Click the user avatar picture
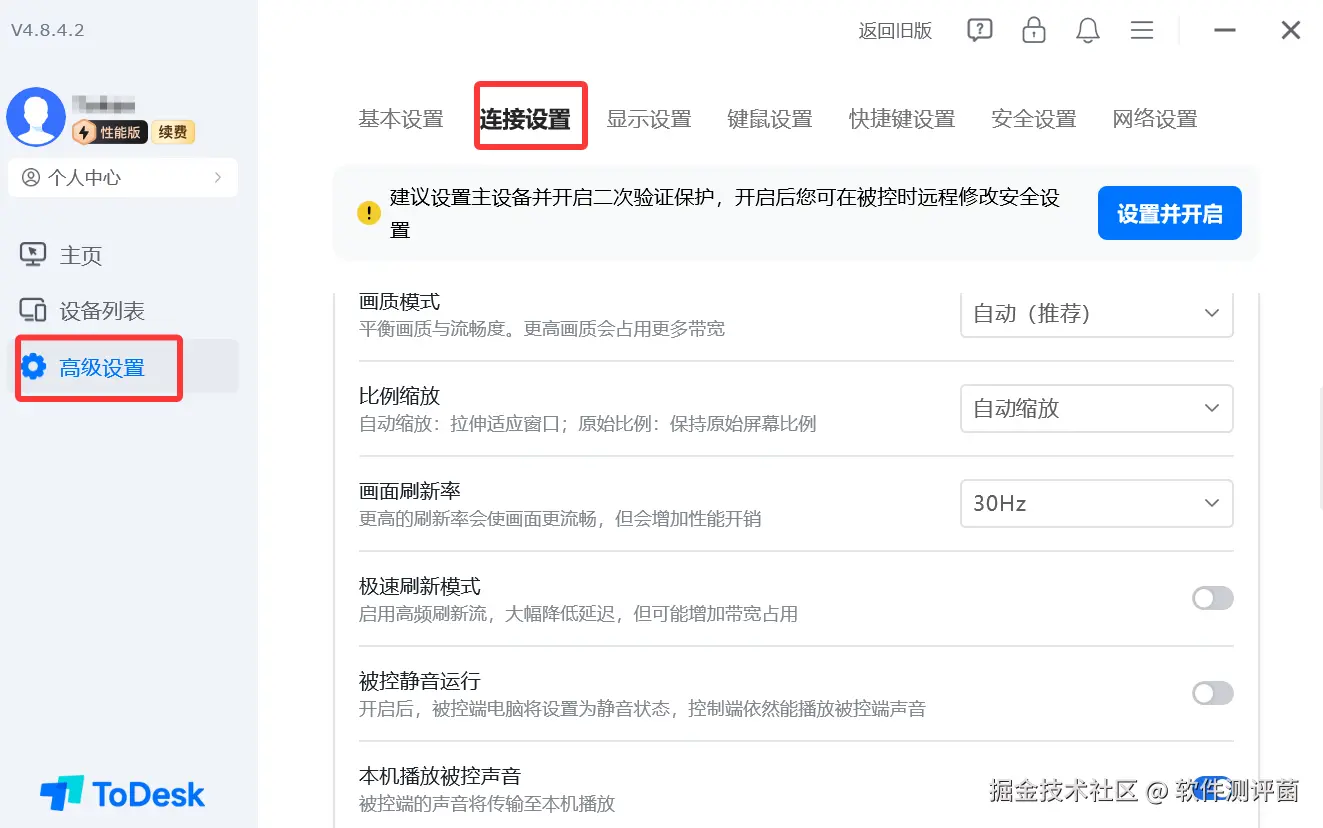This screenshot has width=1323, height=828. [x=36, y=116]
